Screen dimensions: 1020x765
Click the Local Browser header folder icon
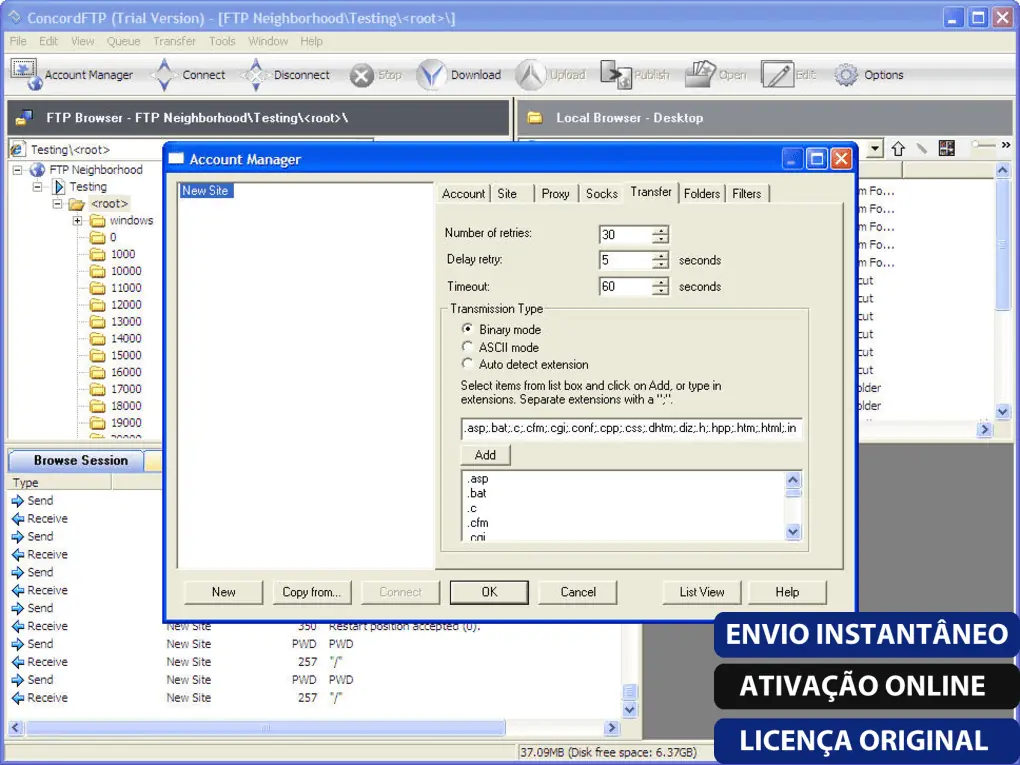coord(535,118)
